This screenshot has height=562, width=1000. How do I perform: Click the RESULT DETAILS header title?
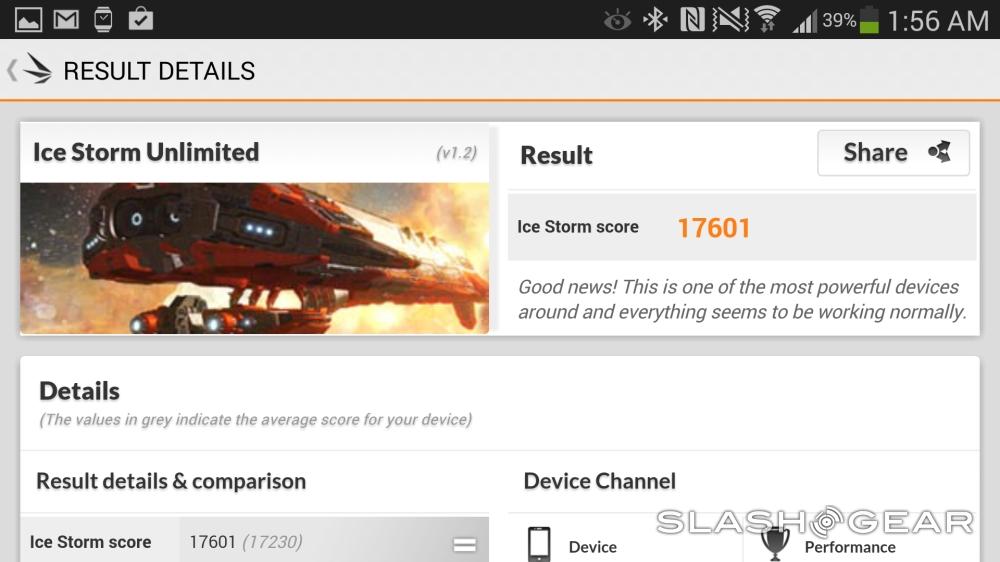tap(159, 71)
